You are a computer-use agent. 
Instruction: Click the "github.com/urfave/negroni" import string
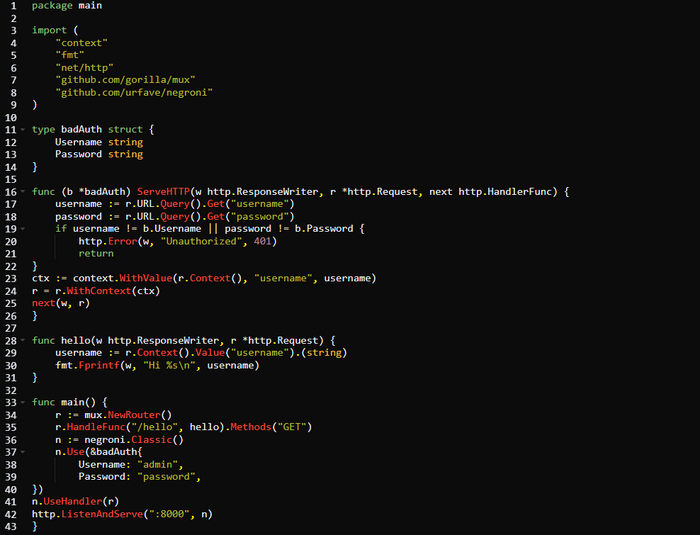coord(134,93)
